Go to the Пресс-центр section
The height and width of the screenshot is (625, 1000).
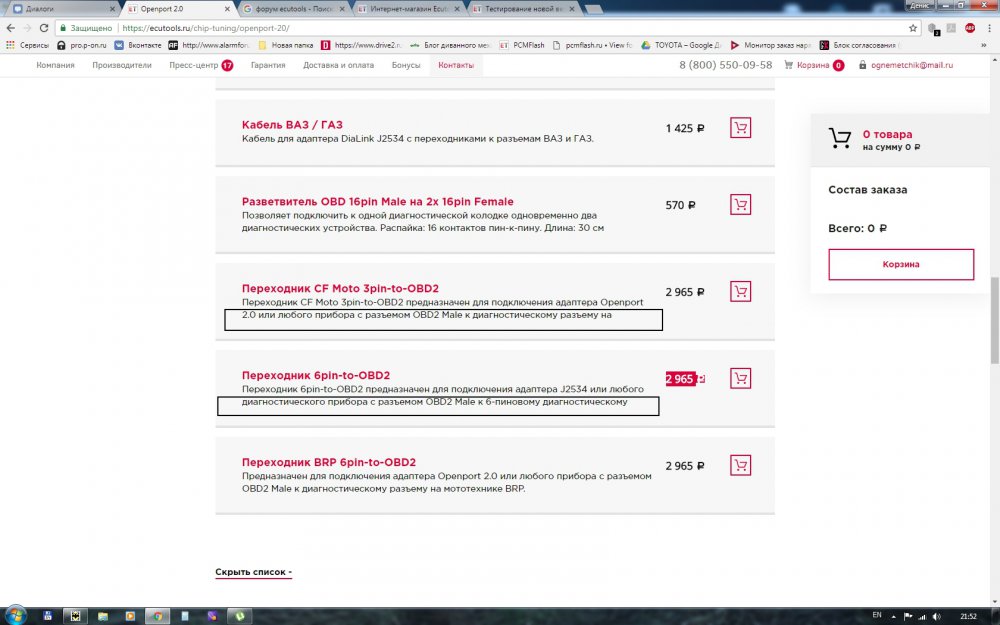pos(193,65)
